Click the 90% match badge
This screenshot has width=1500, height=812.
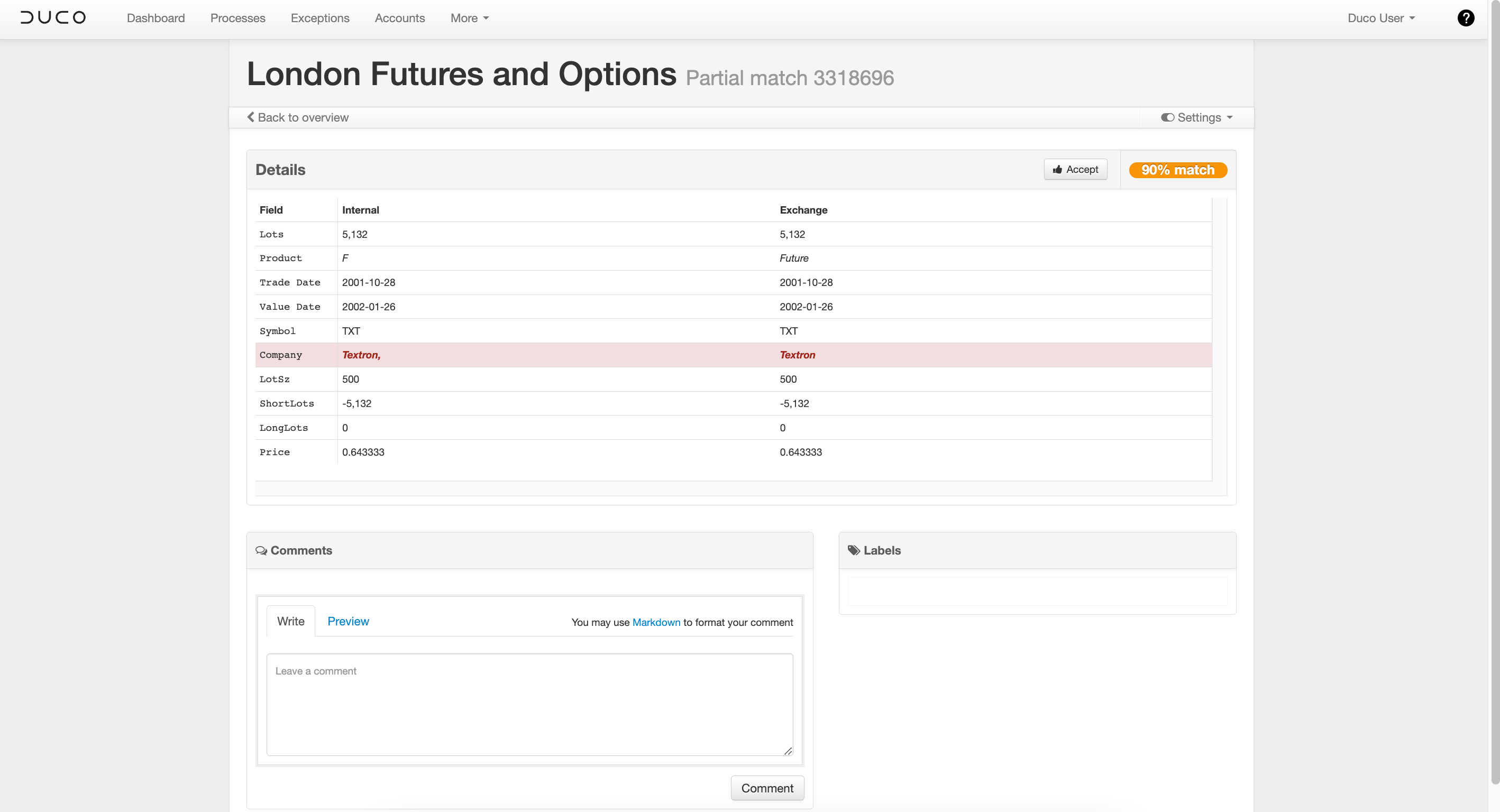pyautogui.click(x=1177, y=169)
